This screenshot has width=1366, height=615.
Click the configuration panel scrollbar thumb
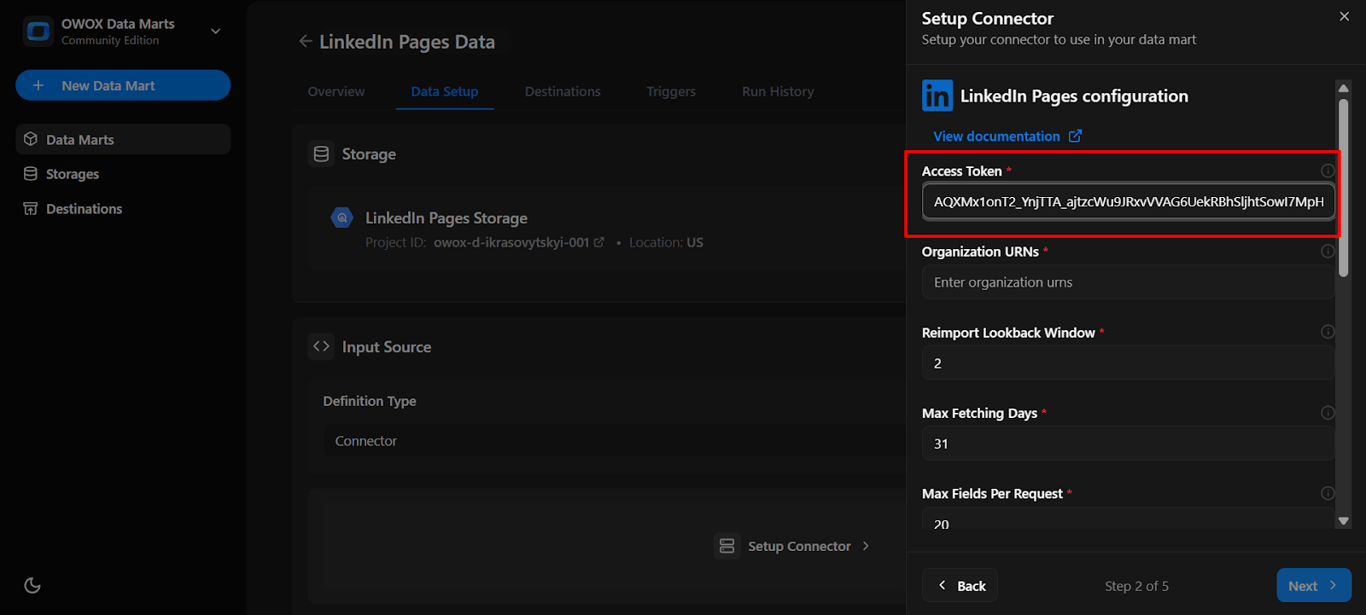(1344, 187)
